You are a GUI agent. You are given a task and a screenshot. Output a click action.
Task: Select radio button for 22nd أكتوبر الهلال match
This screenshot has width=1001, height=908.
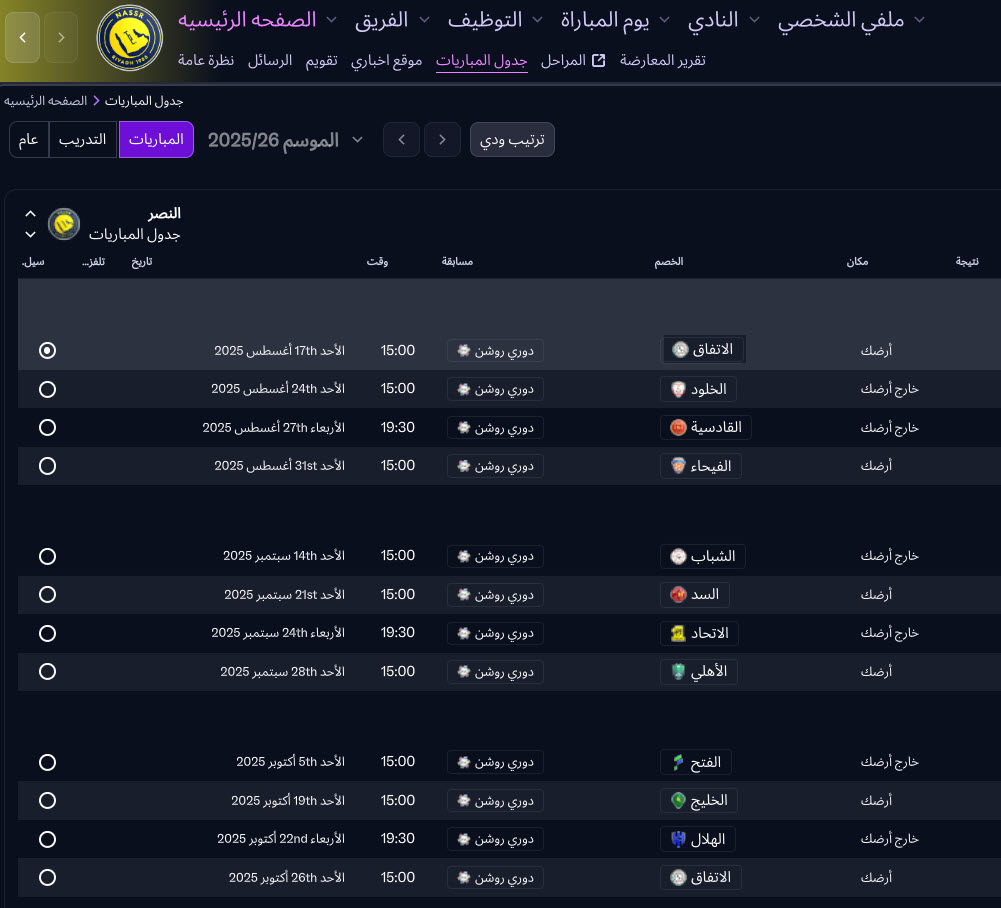tap(47, 839)
